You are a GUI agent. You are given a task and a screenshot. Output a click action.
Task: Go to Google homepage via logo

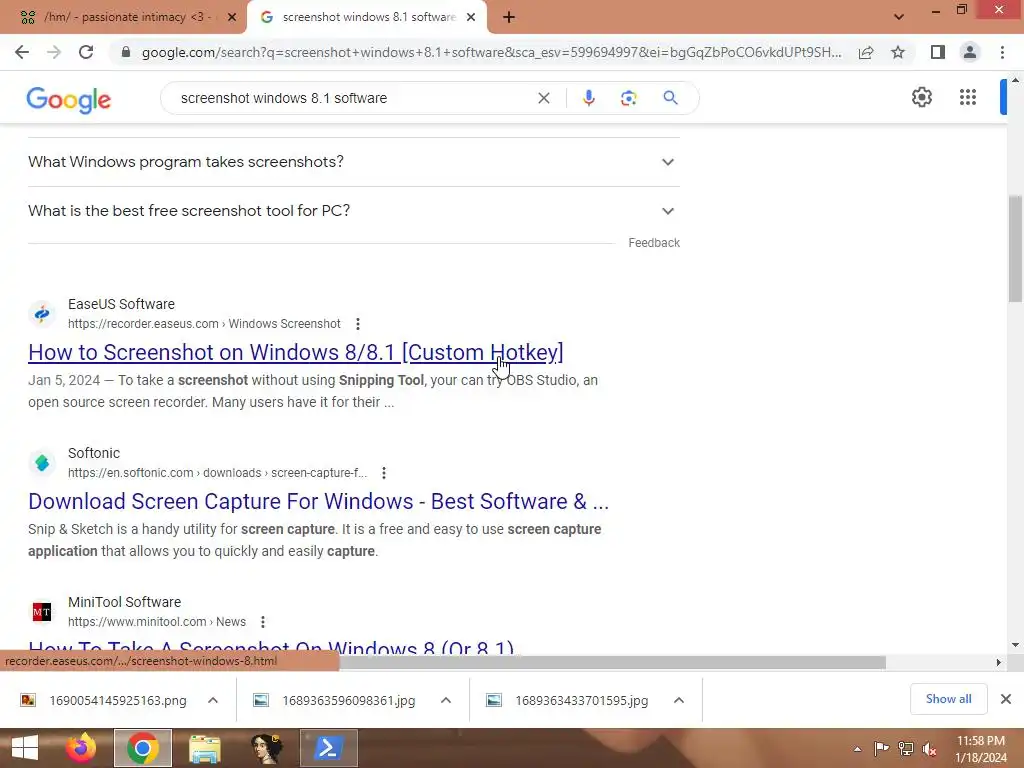coord(69,99)
